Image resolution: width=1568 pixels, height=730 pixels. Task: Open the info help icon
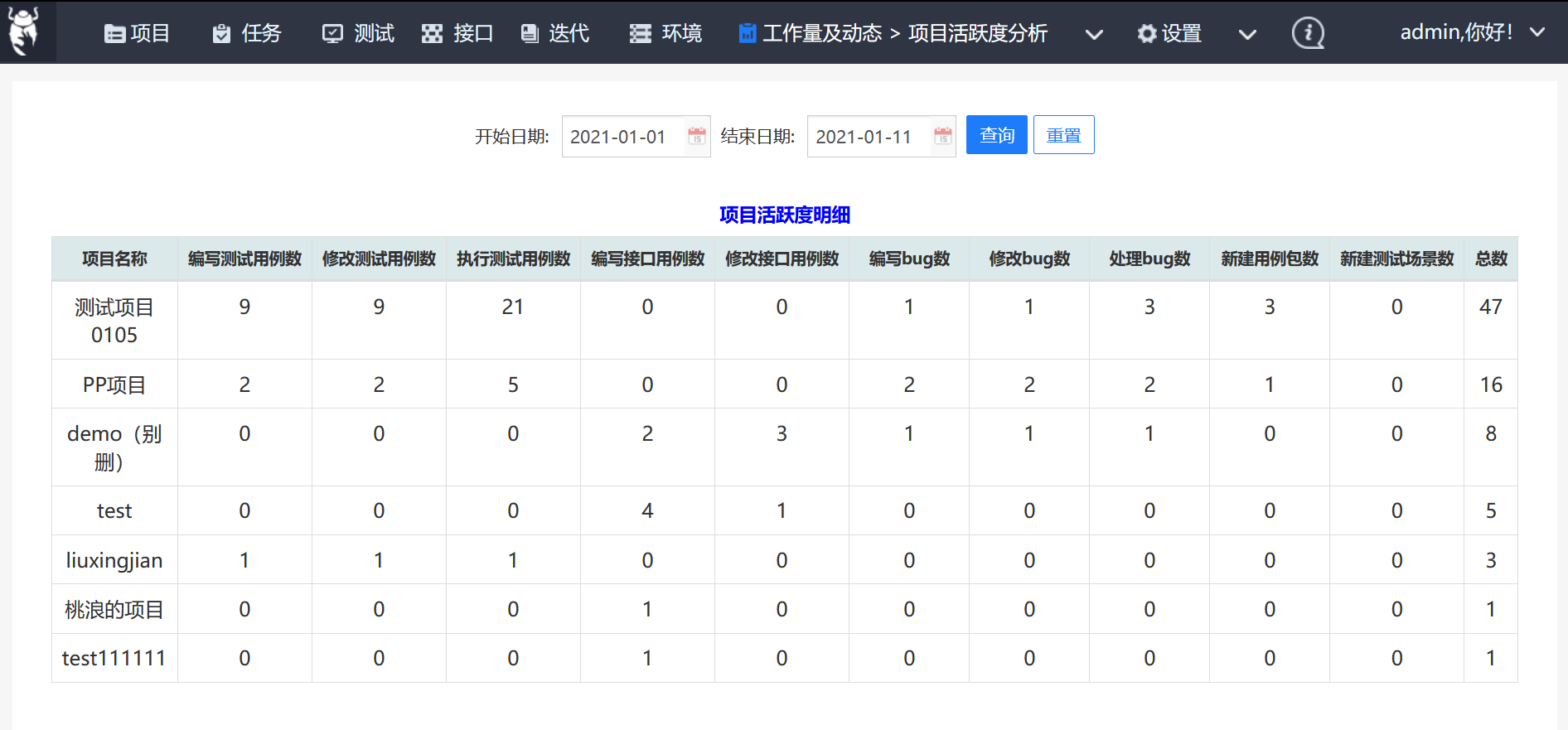point(1308,33)
